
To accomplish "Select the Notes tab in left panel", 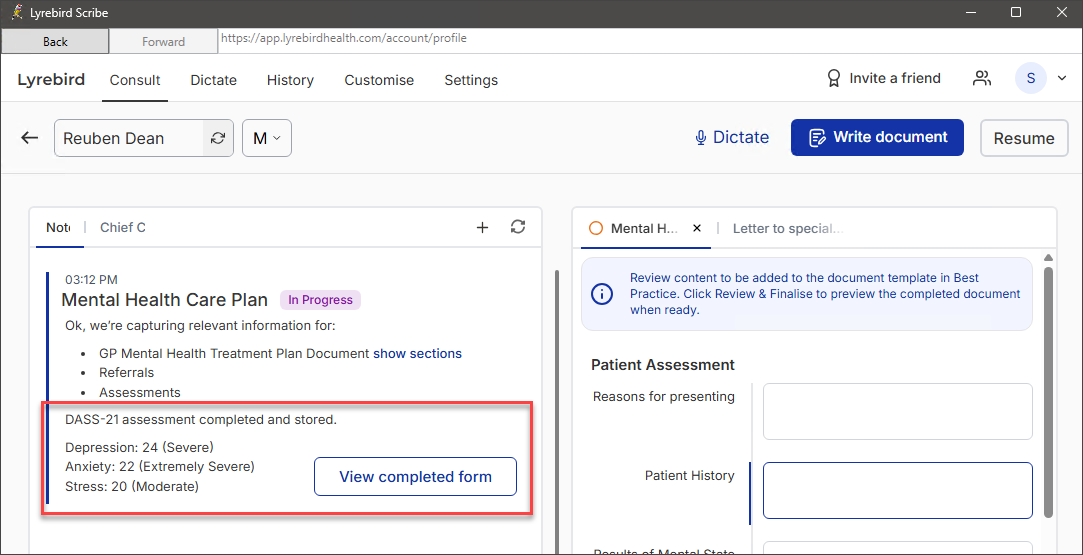I will pyautogui.click(x=58, y=227).
